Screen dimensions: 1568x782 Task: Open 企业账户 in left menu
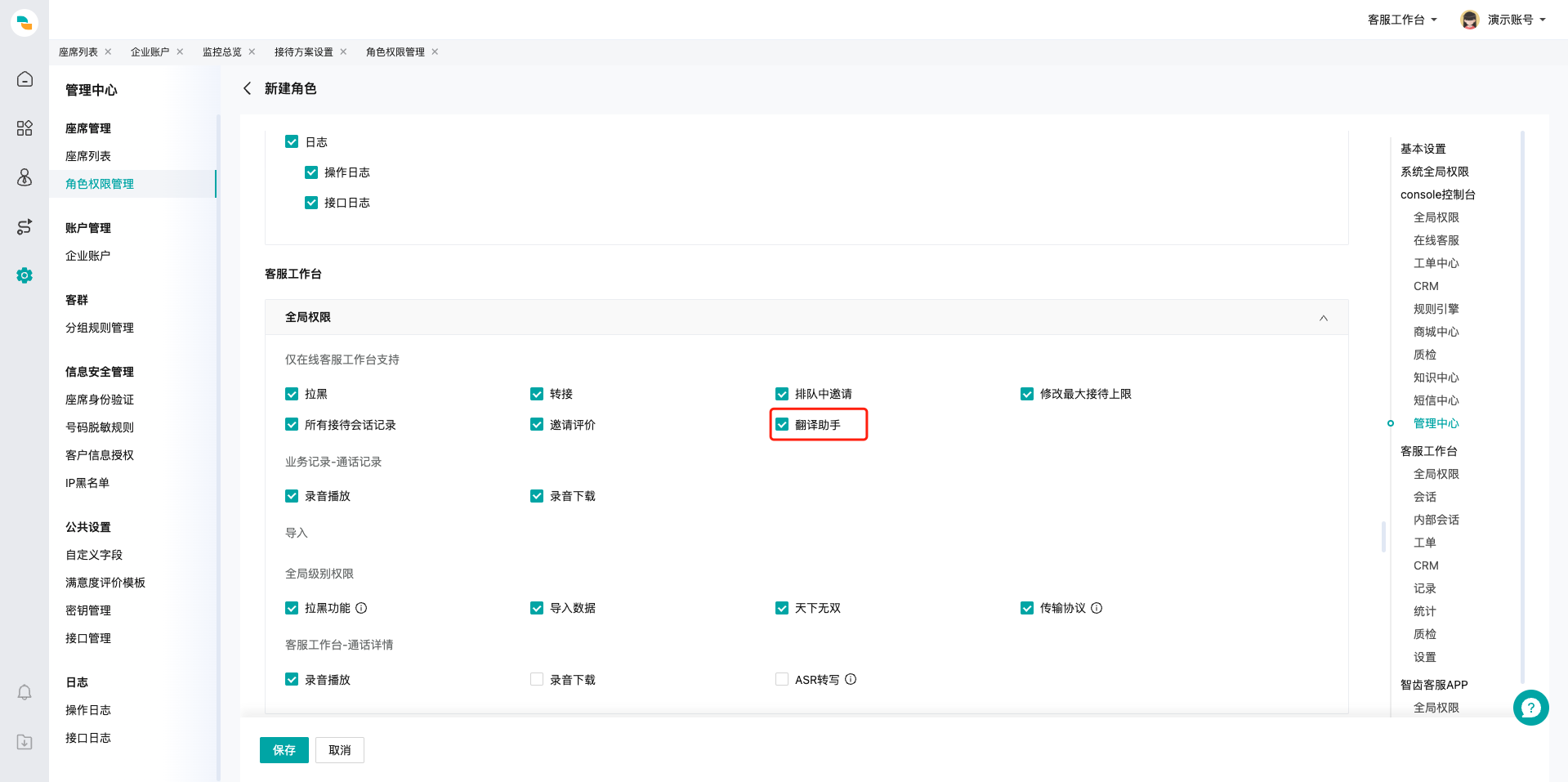(x=88, y=256)
